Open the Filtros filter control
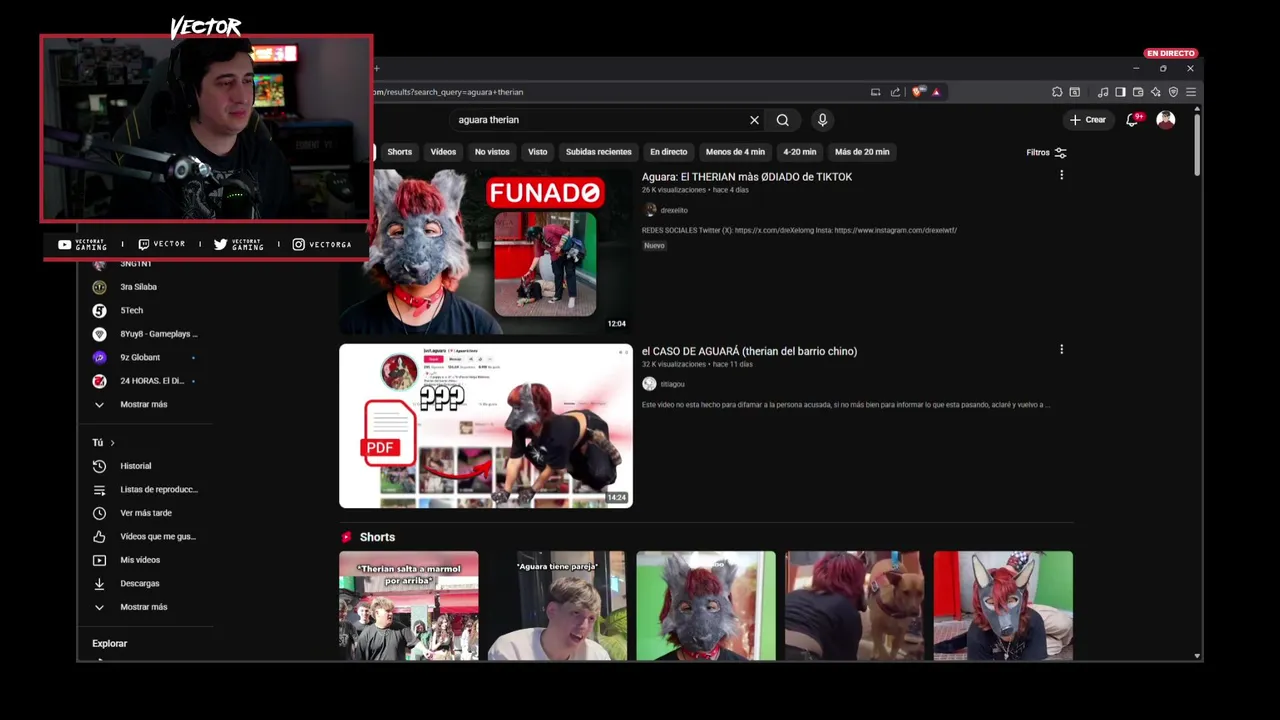The width and height of the screenshot is (1280, 720). point(1046,153)
